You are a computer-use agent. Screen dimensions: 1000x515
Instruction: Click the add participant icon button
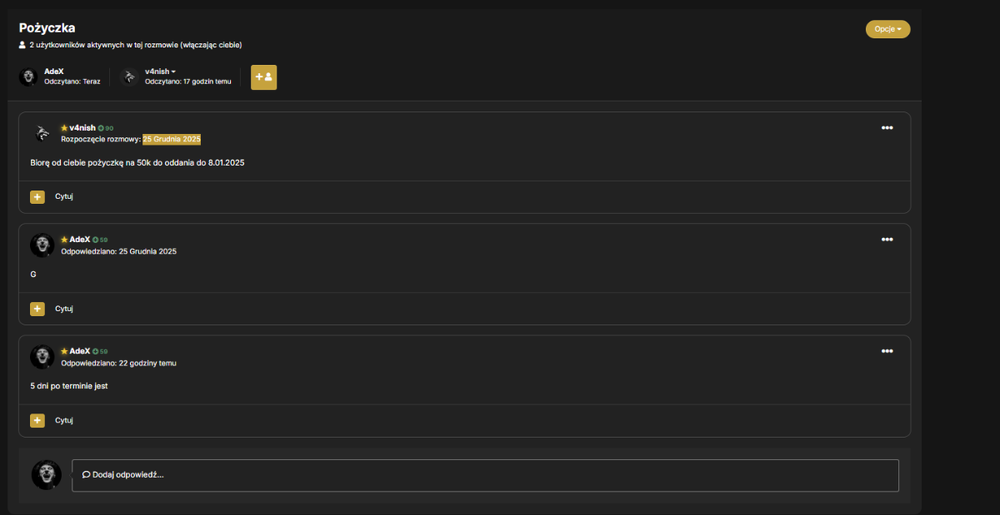[263, 77]
